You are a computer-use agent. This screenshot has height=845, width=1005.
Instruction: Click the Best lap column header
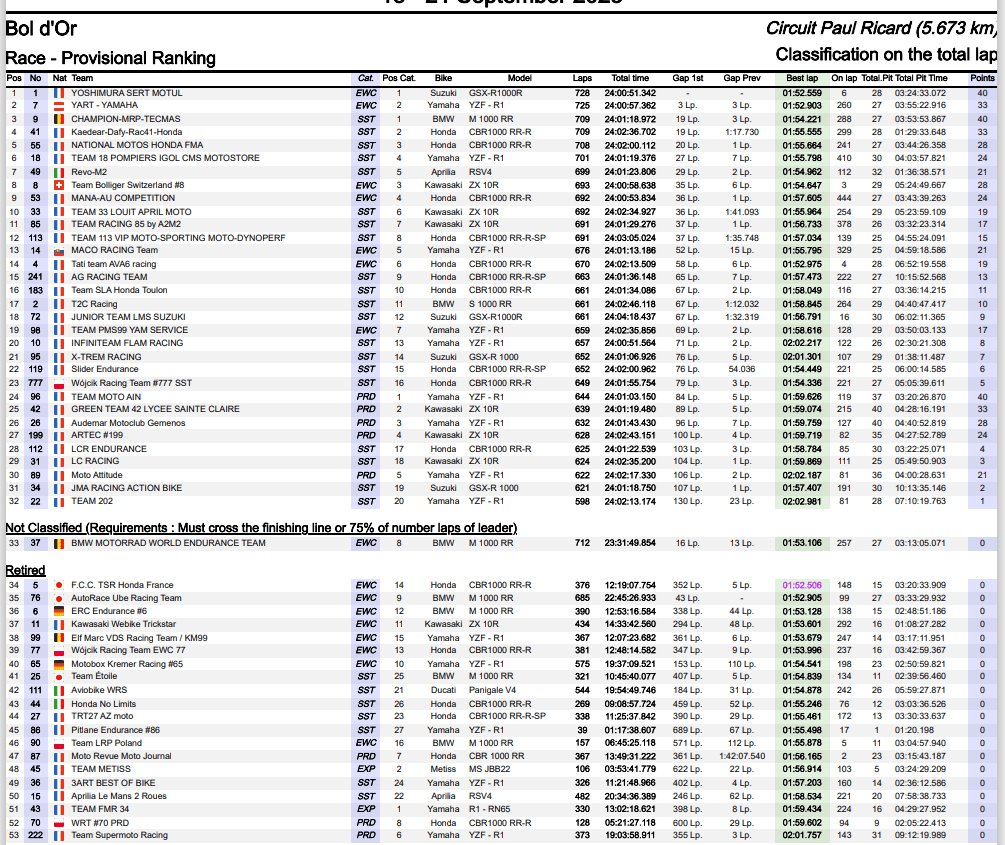click(802, 78)
